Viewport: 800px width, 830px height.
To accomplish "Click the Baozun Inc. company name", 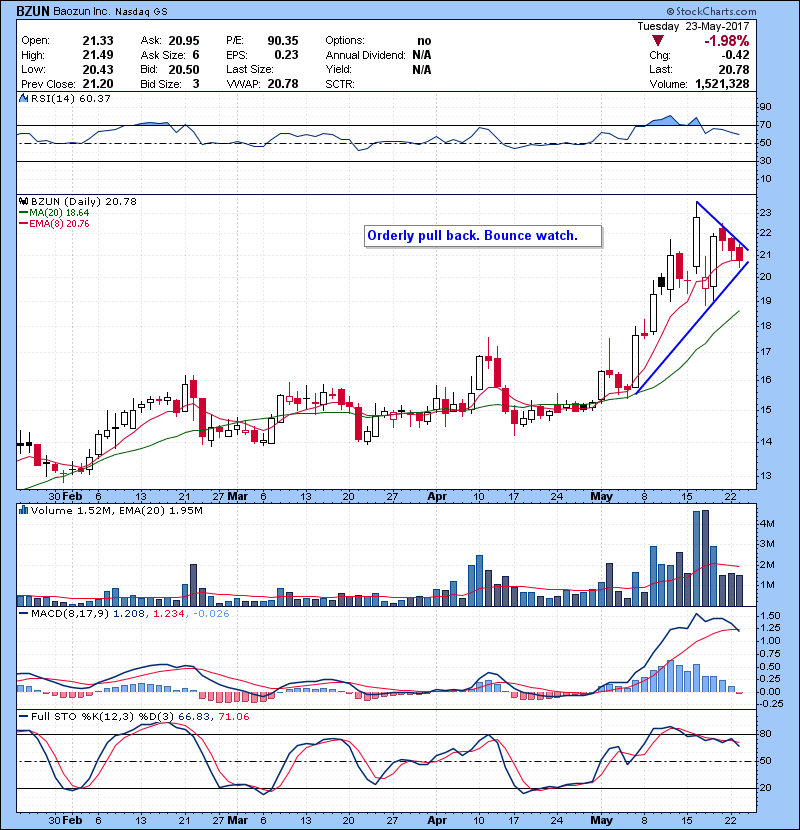I will 82,12.
